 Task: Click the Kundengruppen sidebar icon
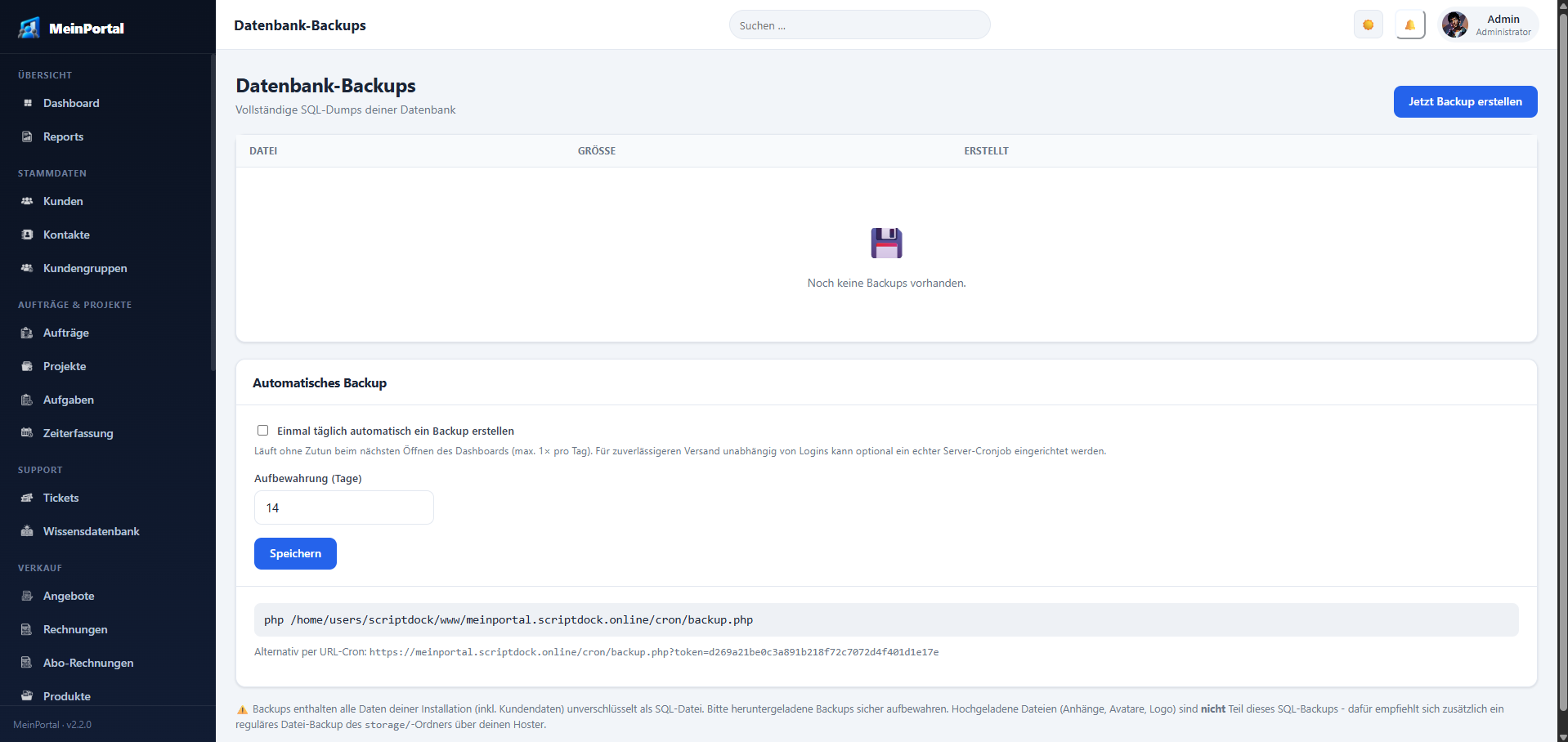click(27, 268)
